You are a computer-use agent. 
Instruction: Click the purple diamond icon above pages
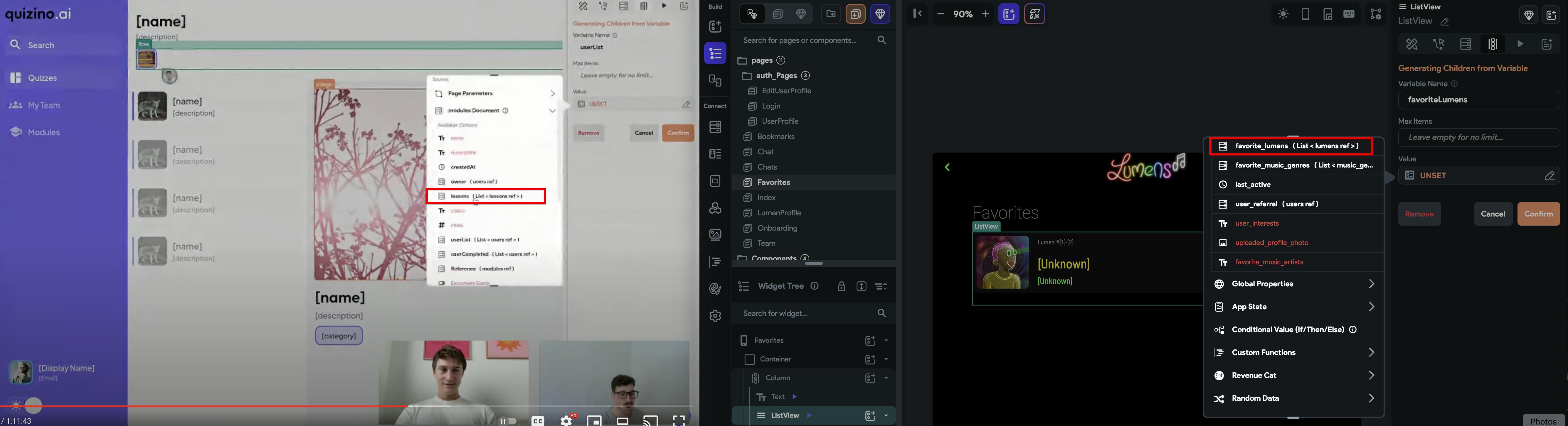pos(880,14)
